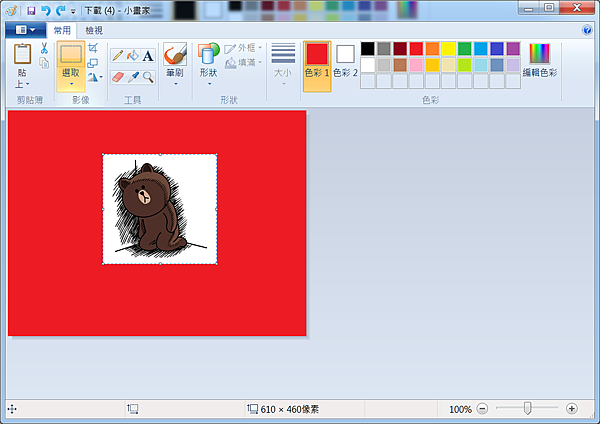Pick the black color swatch

pos(368,49)
